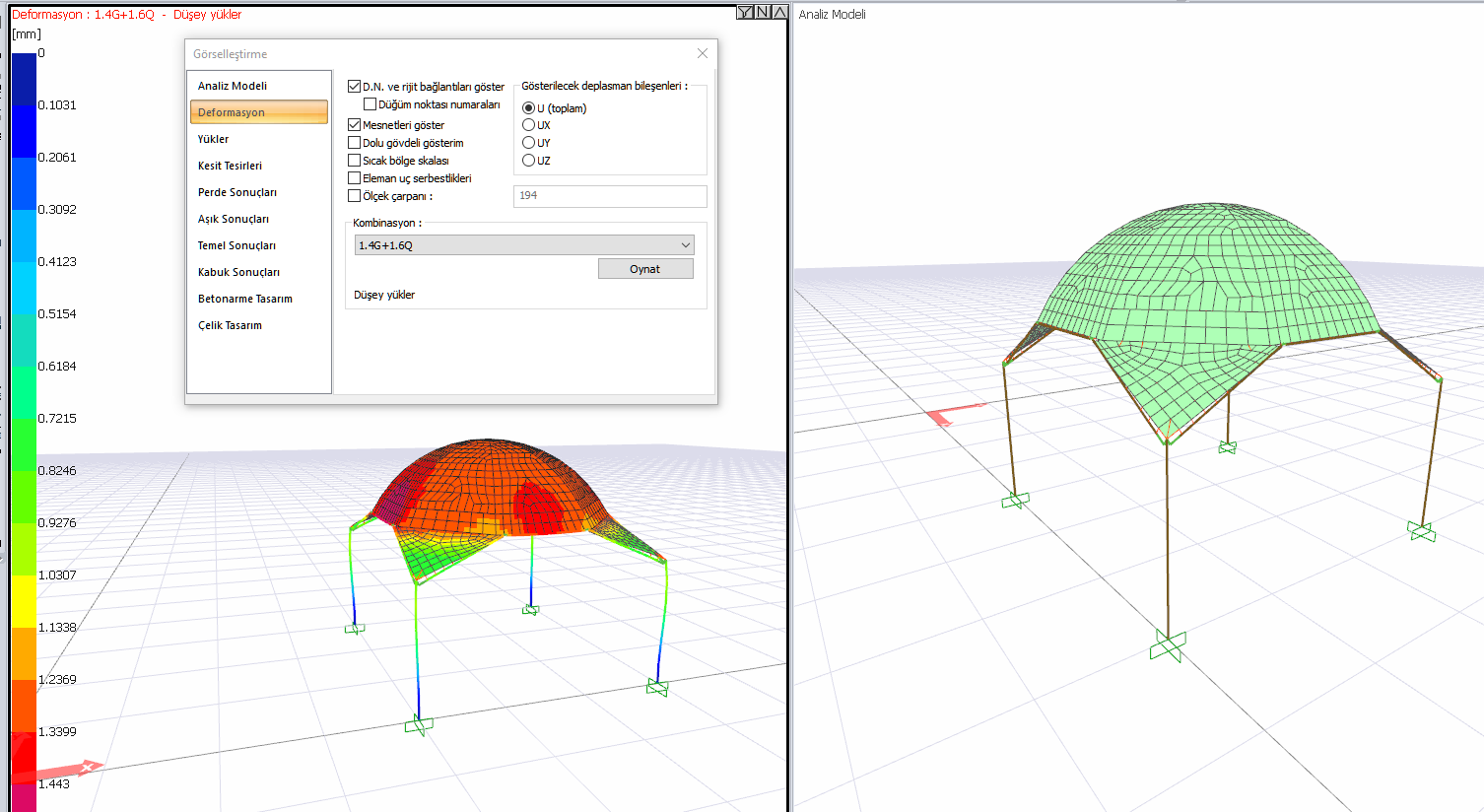
Task: Click legend value 0.5154
Action: 57,313
